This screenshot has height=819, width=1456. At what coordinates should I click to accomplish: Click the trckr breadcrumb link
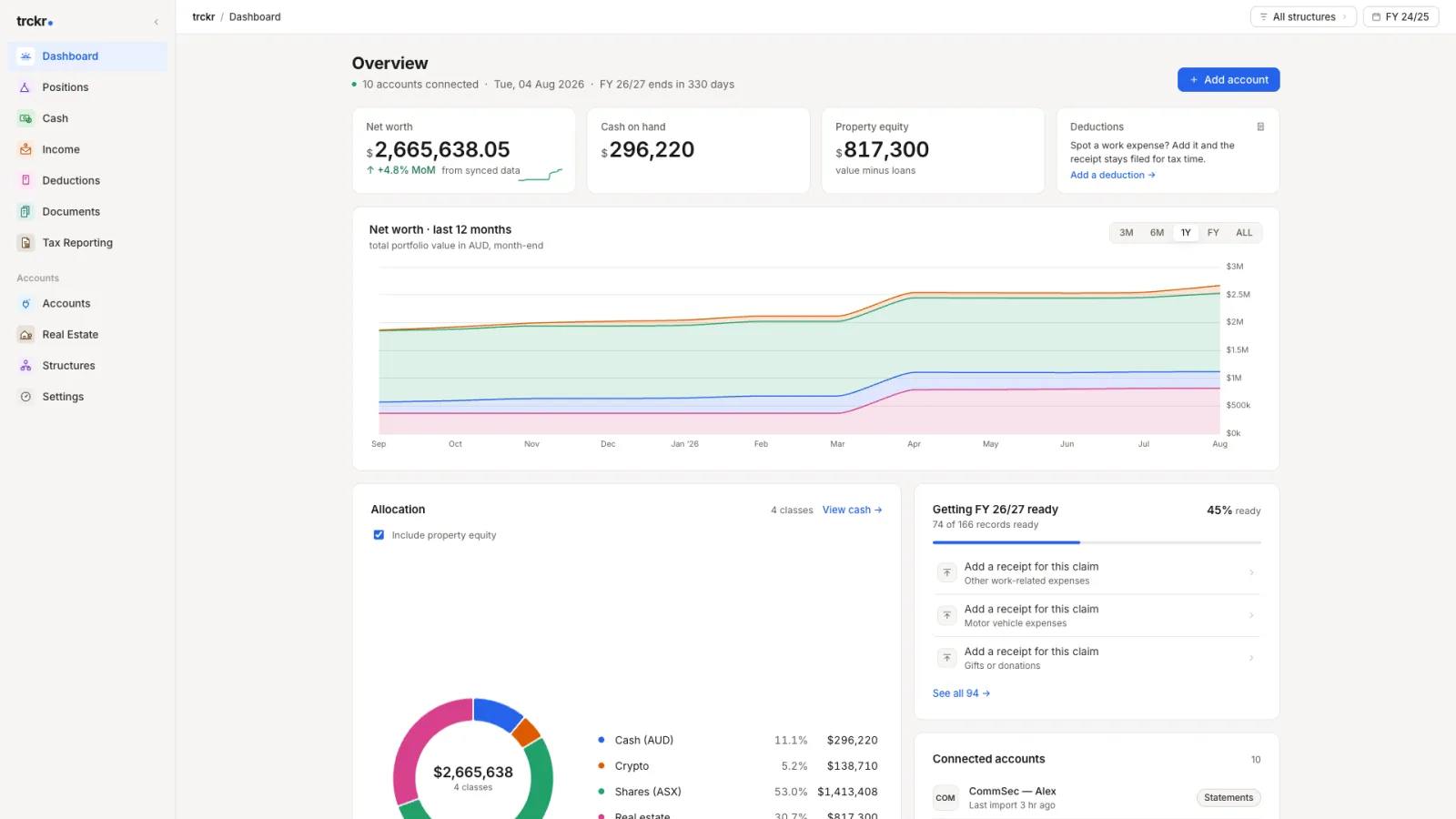point(203,17)
